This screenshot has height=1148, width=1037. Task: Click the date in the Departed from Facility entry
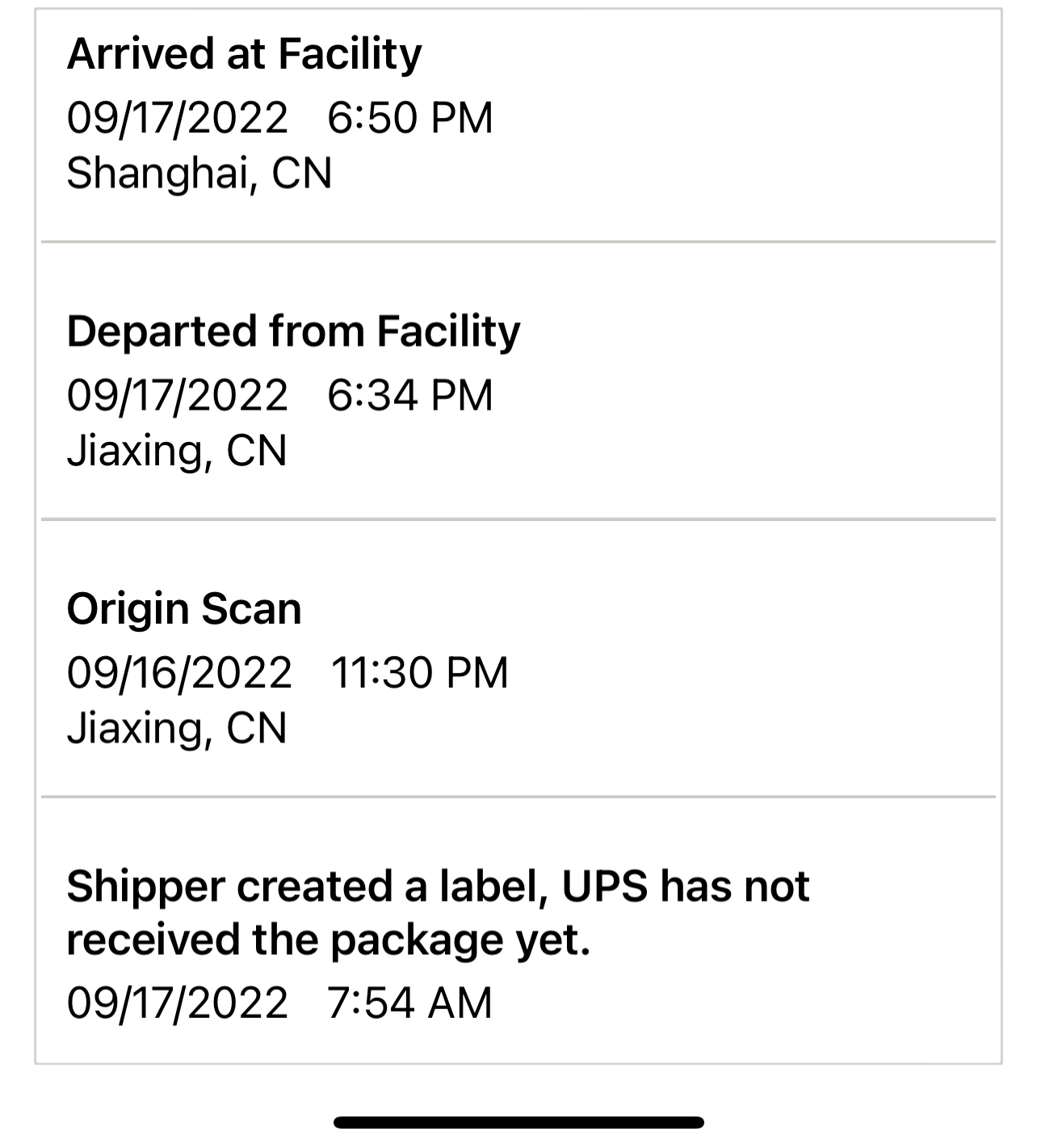[177, 396]
